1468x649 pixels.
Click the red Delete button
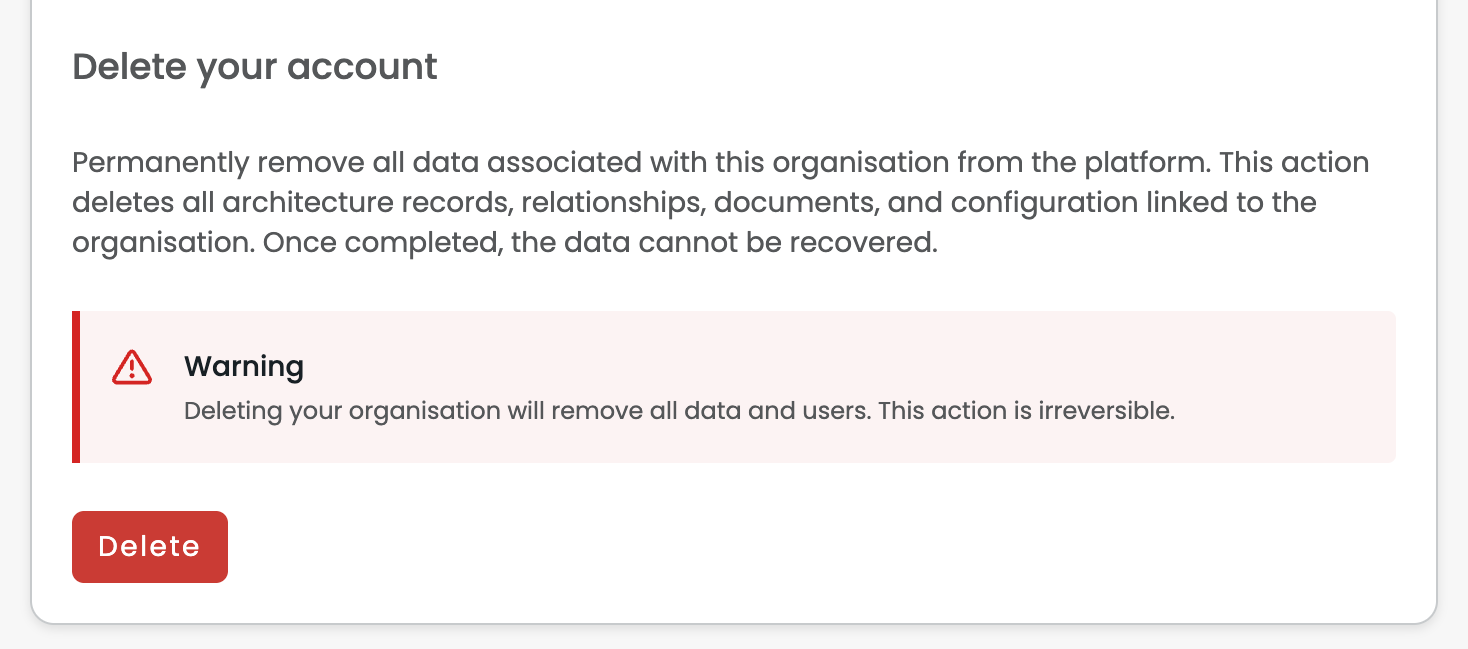[150, 547]
